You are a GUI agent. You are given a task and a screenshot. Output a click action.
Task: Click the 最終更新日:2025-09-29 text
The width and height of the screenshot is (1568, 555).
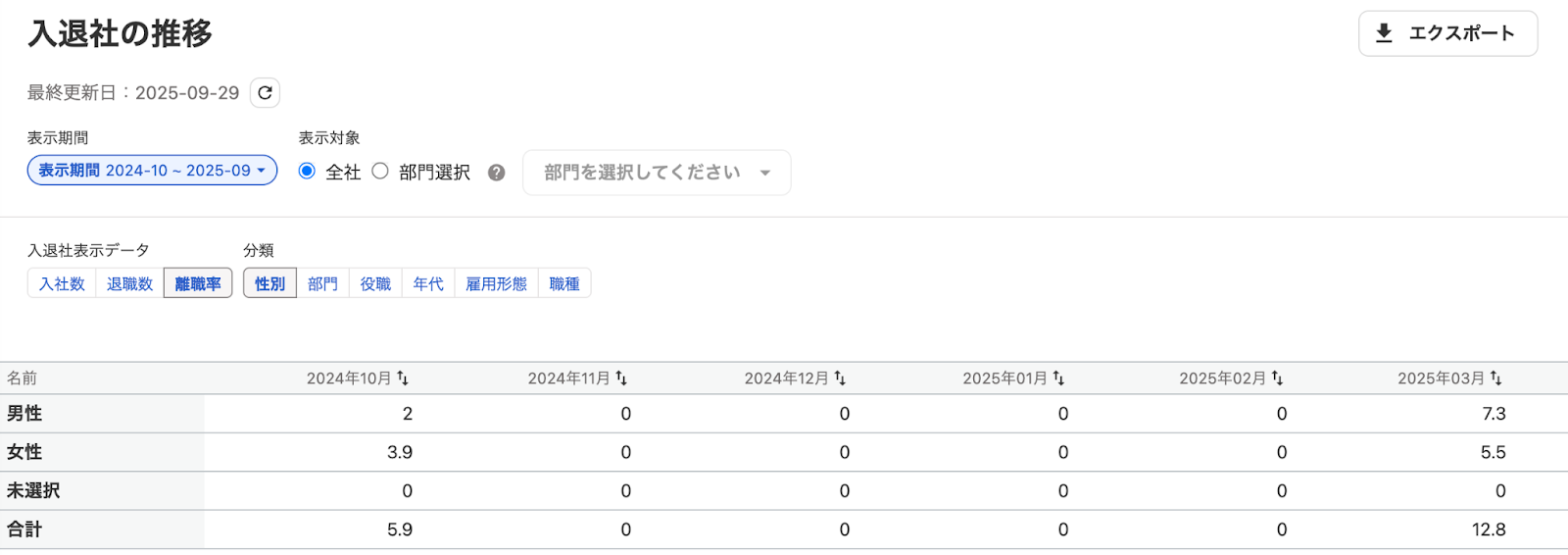pos(133,92)
